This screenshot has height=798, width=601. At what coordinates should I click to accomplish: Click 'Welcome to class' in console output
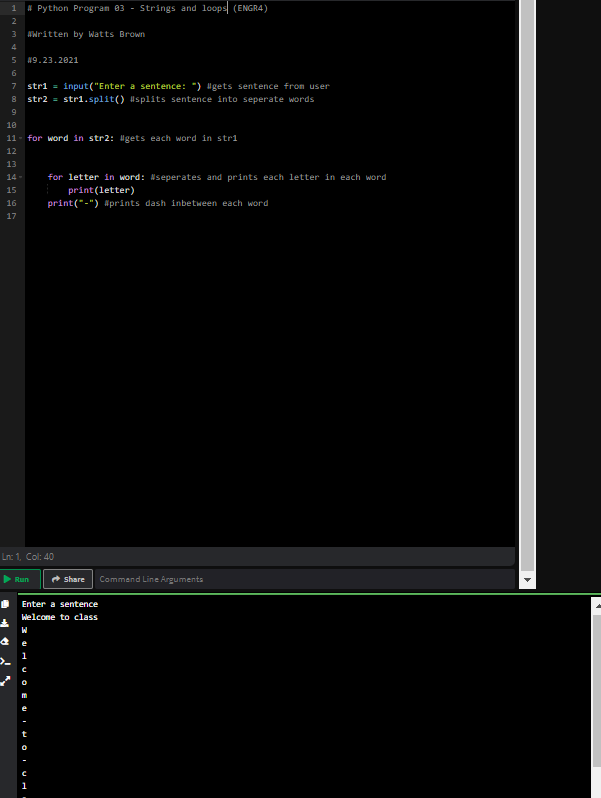60,617
